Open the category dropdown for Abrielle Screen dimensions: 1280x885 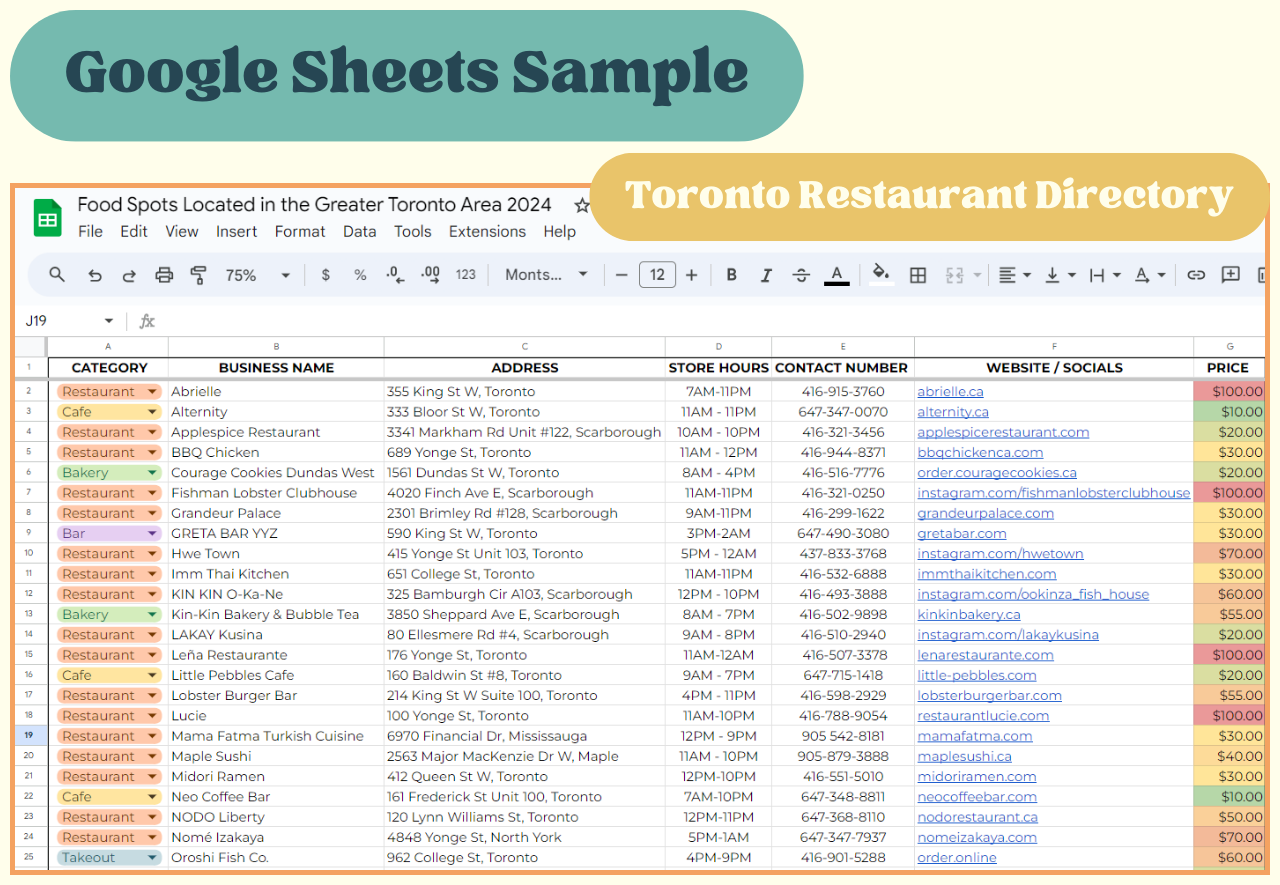152,392
